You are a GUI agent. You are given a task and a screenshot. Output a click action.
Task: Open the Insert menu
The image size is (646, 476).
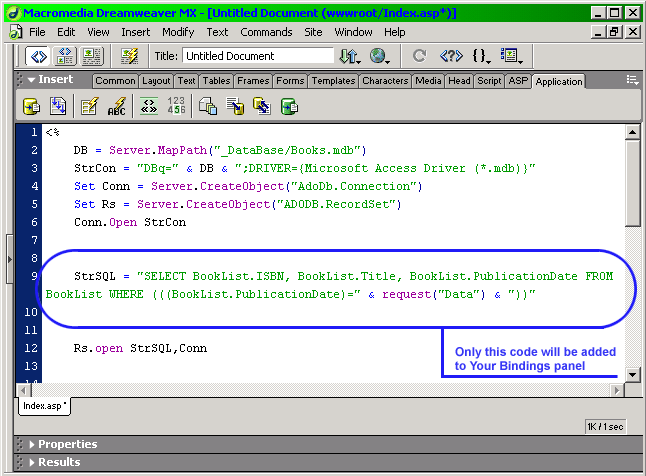tap(136, 32)
